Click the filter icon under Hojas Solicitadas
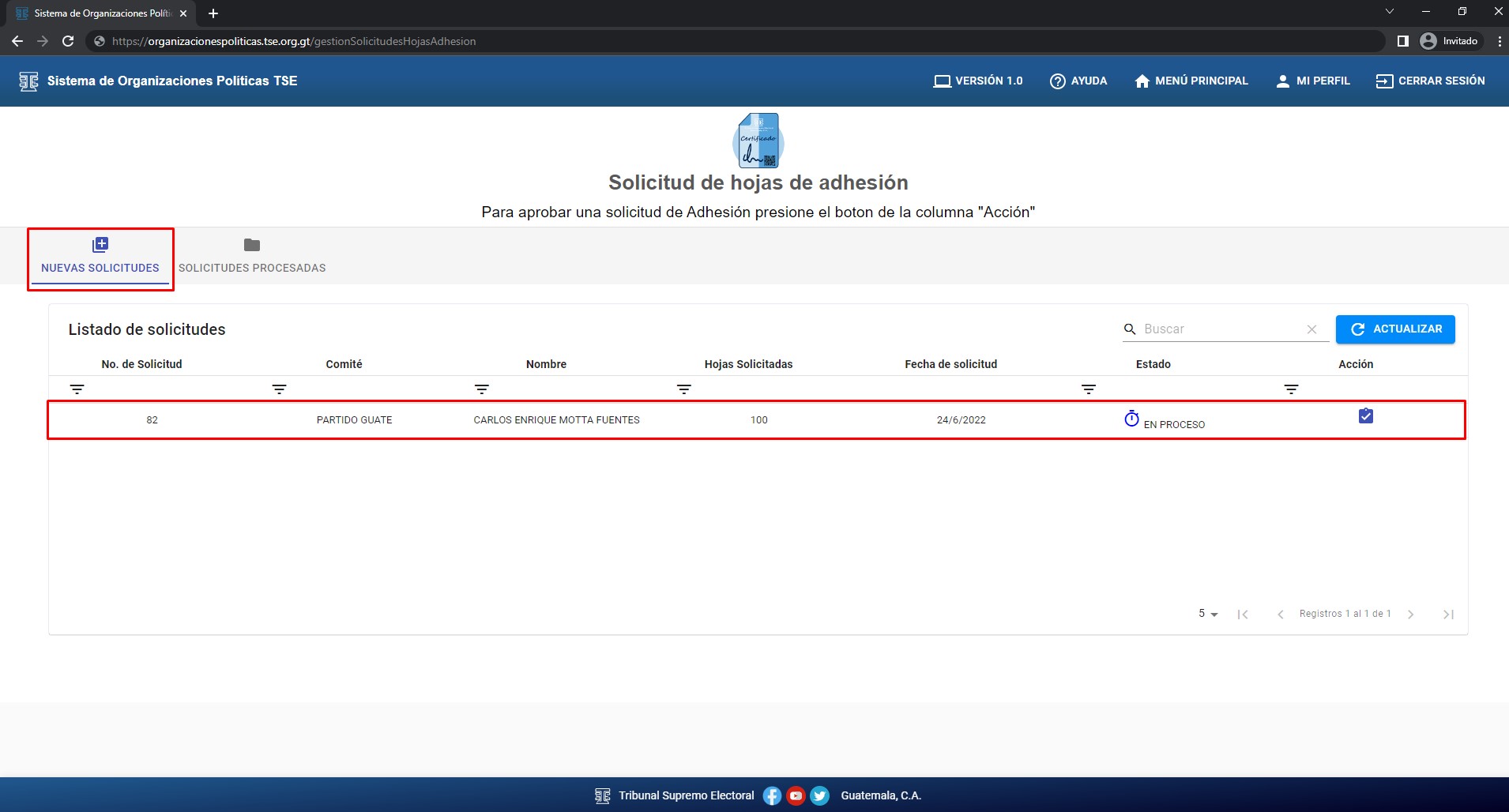Viewport: 1509px width, 812px height. click(x=683, y=389)
